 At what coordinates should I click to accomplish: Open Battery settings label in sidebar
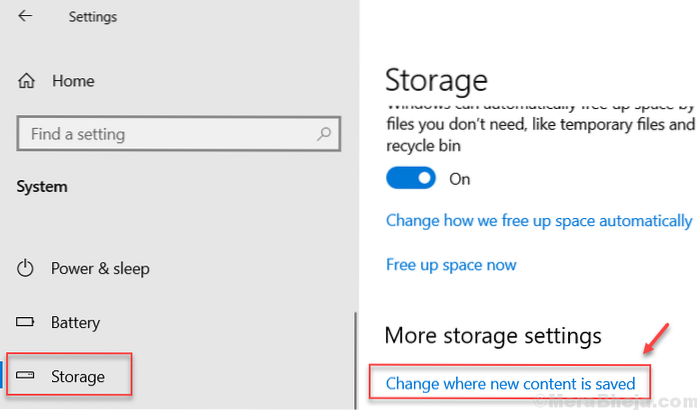75,322
